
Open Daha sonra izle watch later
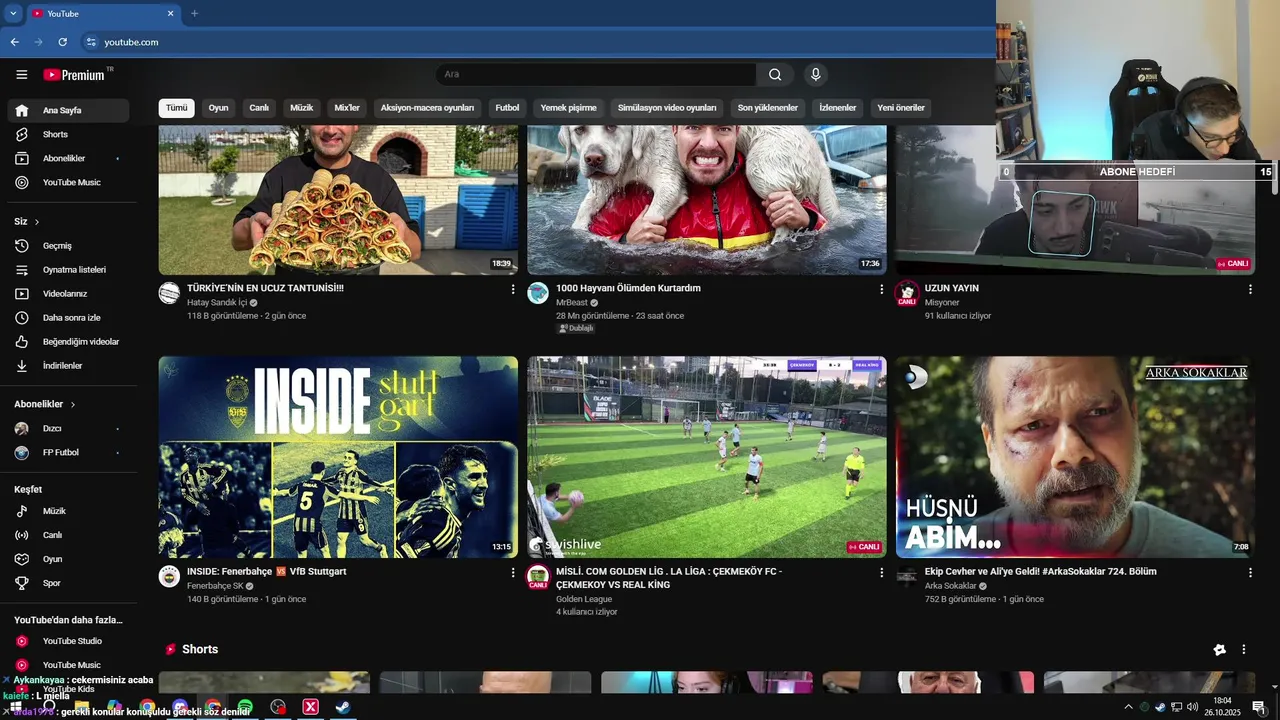click(68, 318)
